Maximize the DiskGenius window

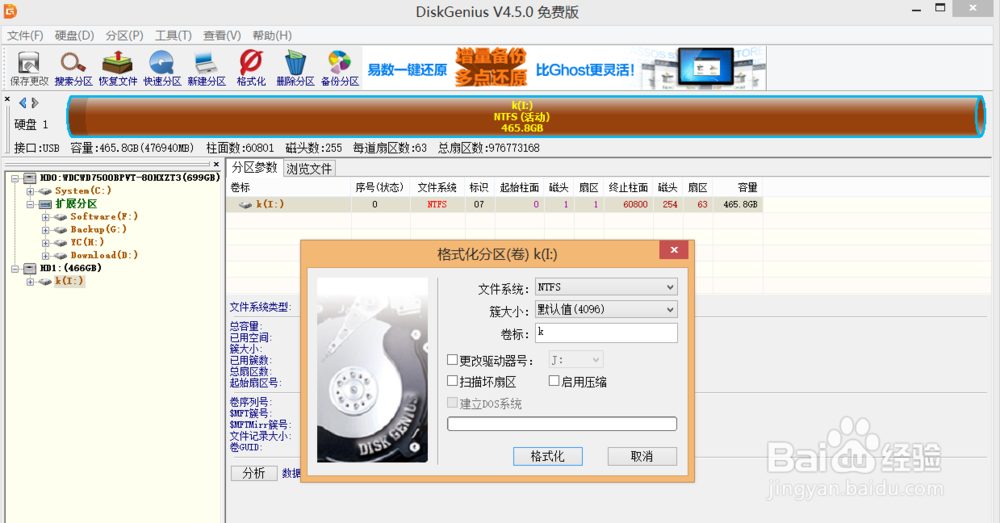[x=940, y=9]
